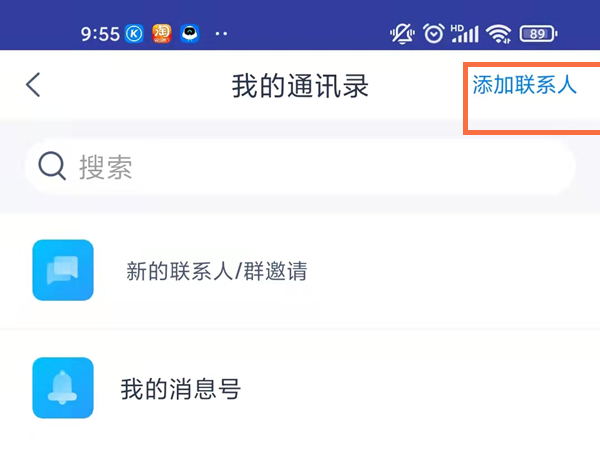Open 新的联系人/群邀请 entry

216,271
